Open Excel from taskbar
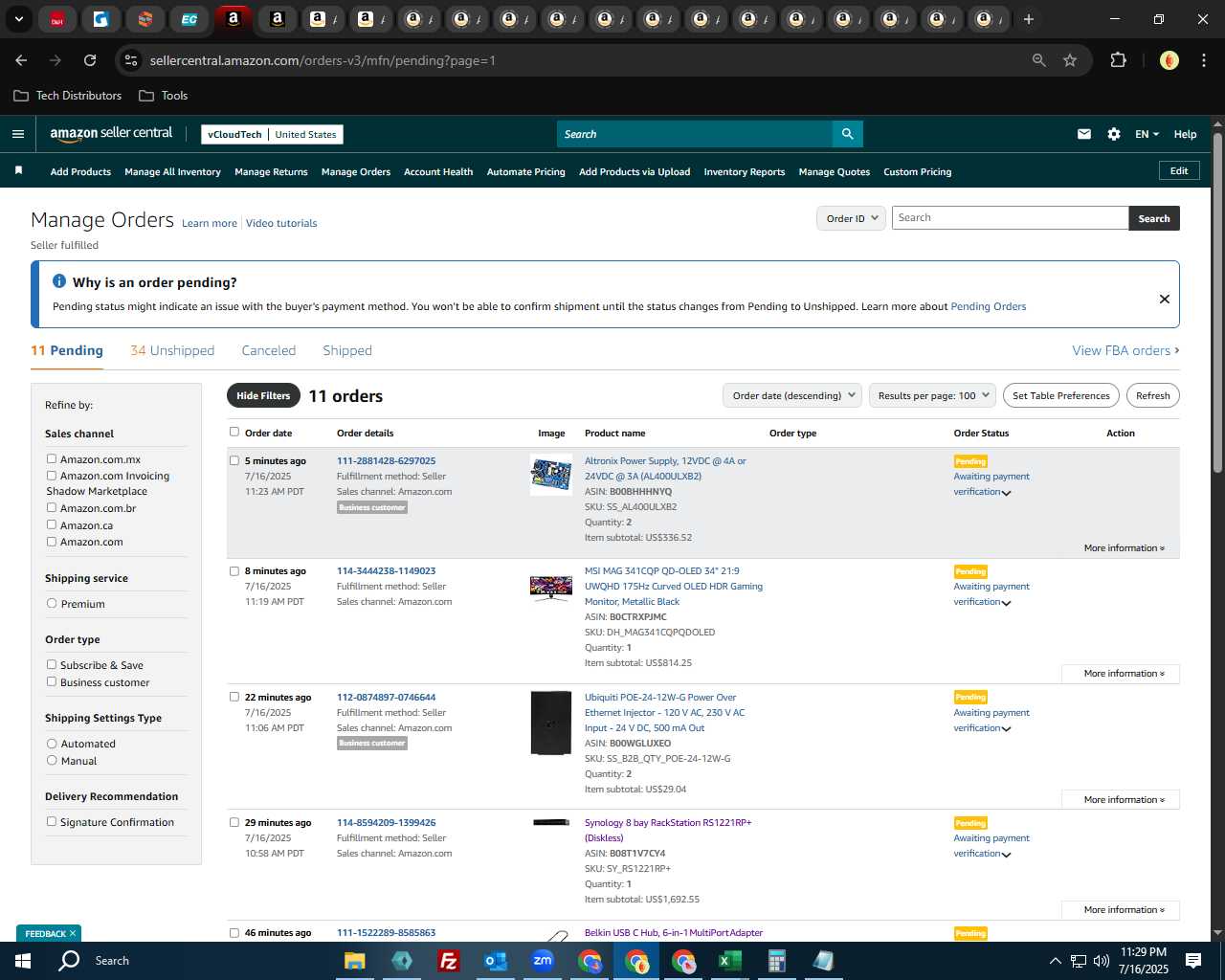This screenshot has width=1225, height=980. pyautogui.click(x=729, y=961)
